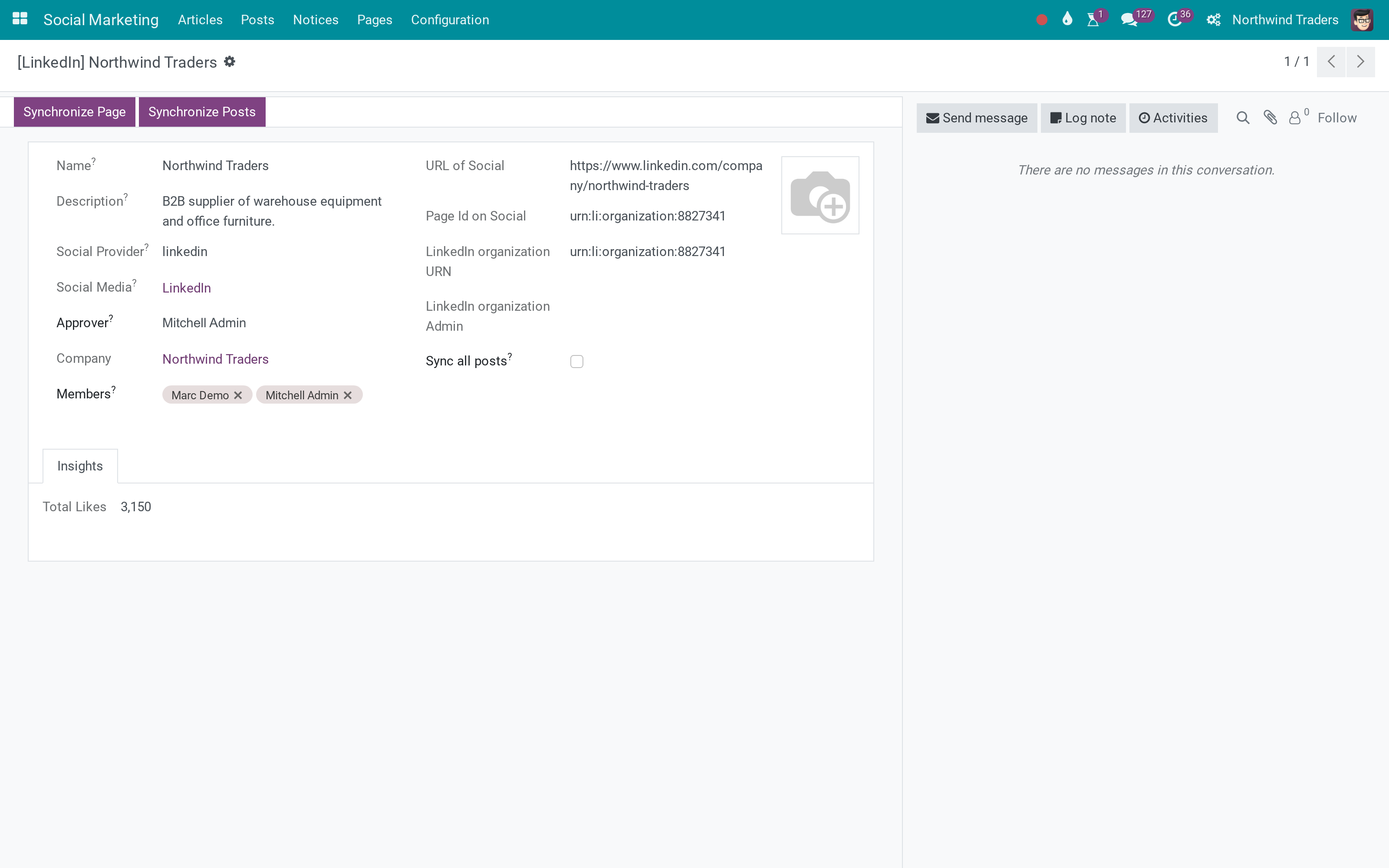Open the Articles menu

(200, 20)
